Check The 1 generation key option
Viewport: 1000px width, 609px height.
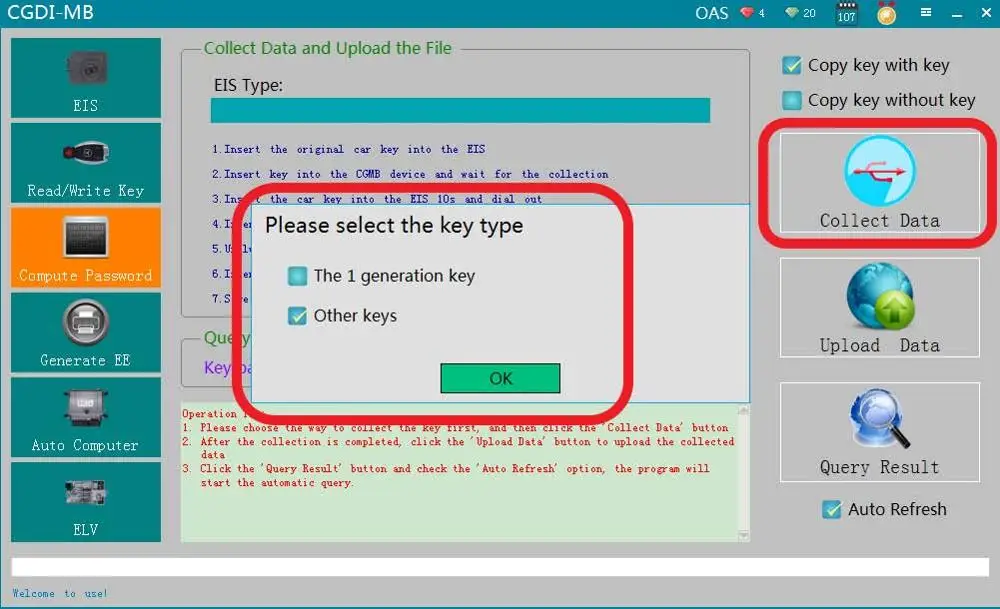(x=297, y=275)
